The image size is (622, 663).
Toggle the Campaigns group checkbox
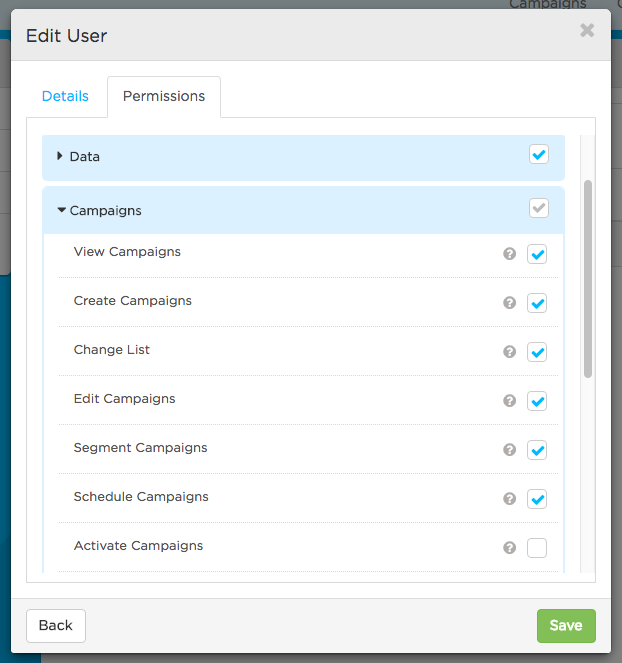(539, 208)
